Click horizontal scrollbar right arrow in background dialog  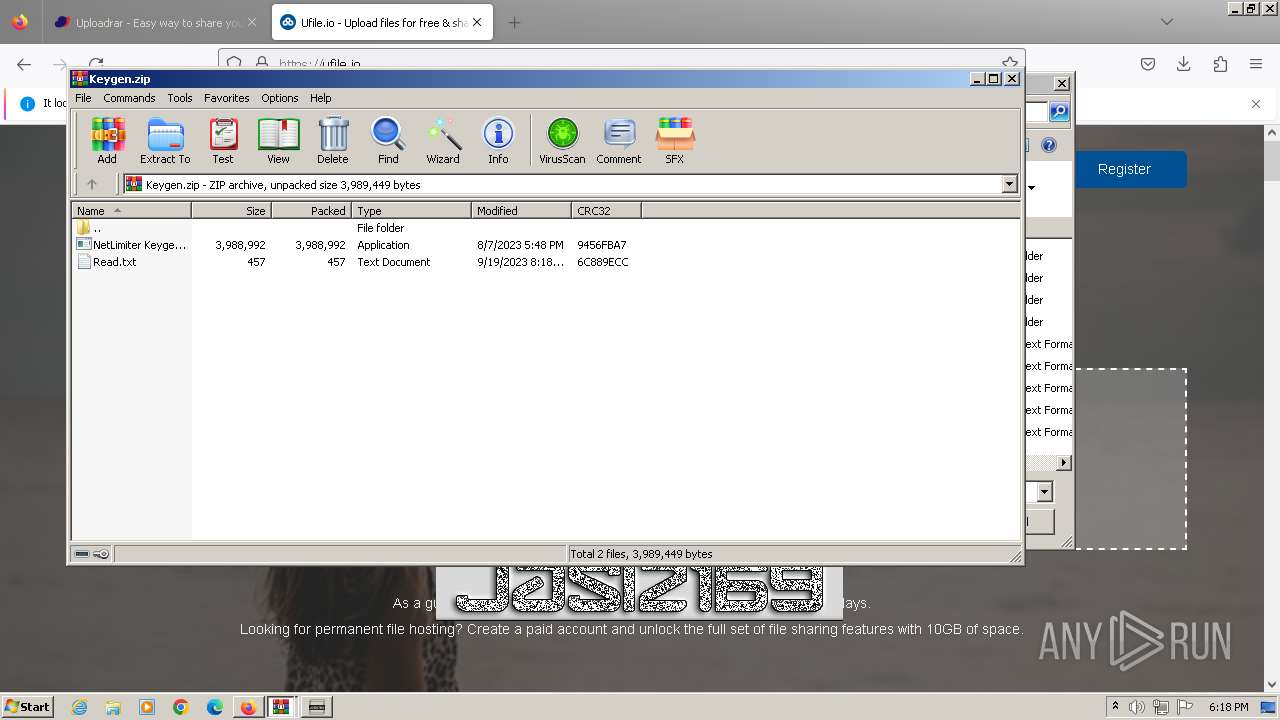[1063, 462]
